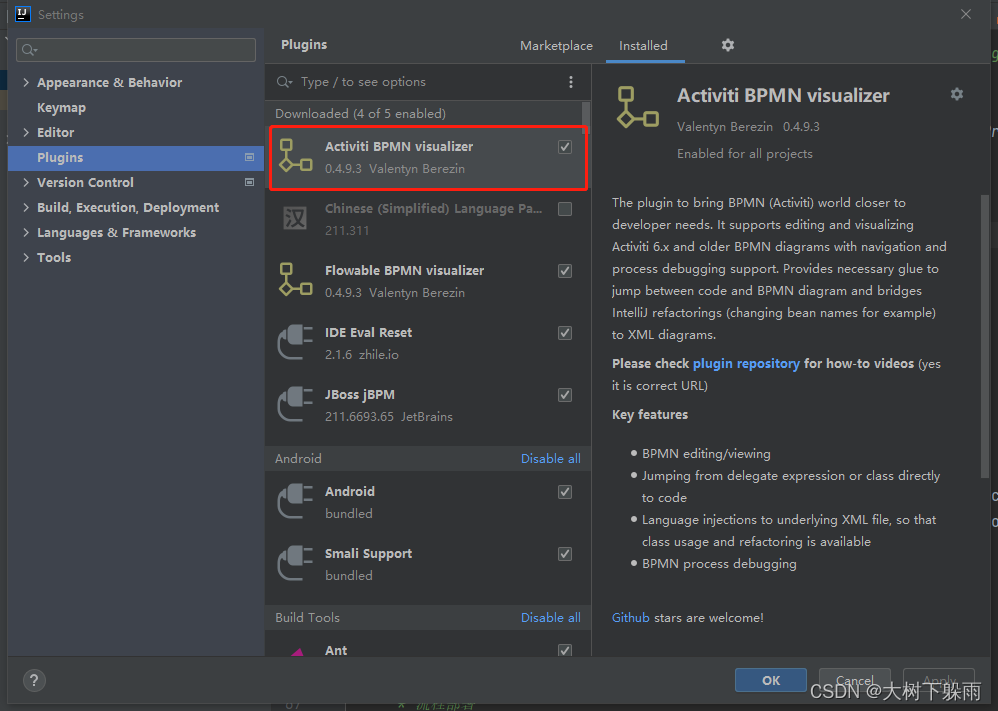This screenshot has height=711, width=998.
Task: Open the Github link
Action: (630, 618)
